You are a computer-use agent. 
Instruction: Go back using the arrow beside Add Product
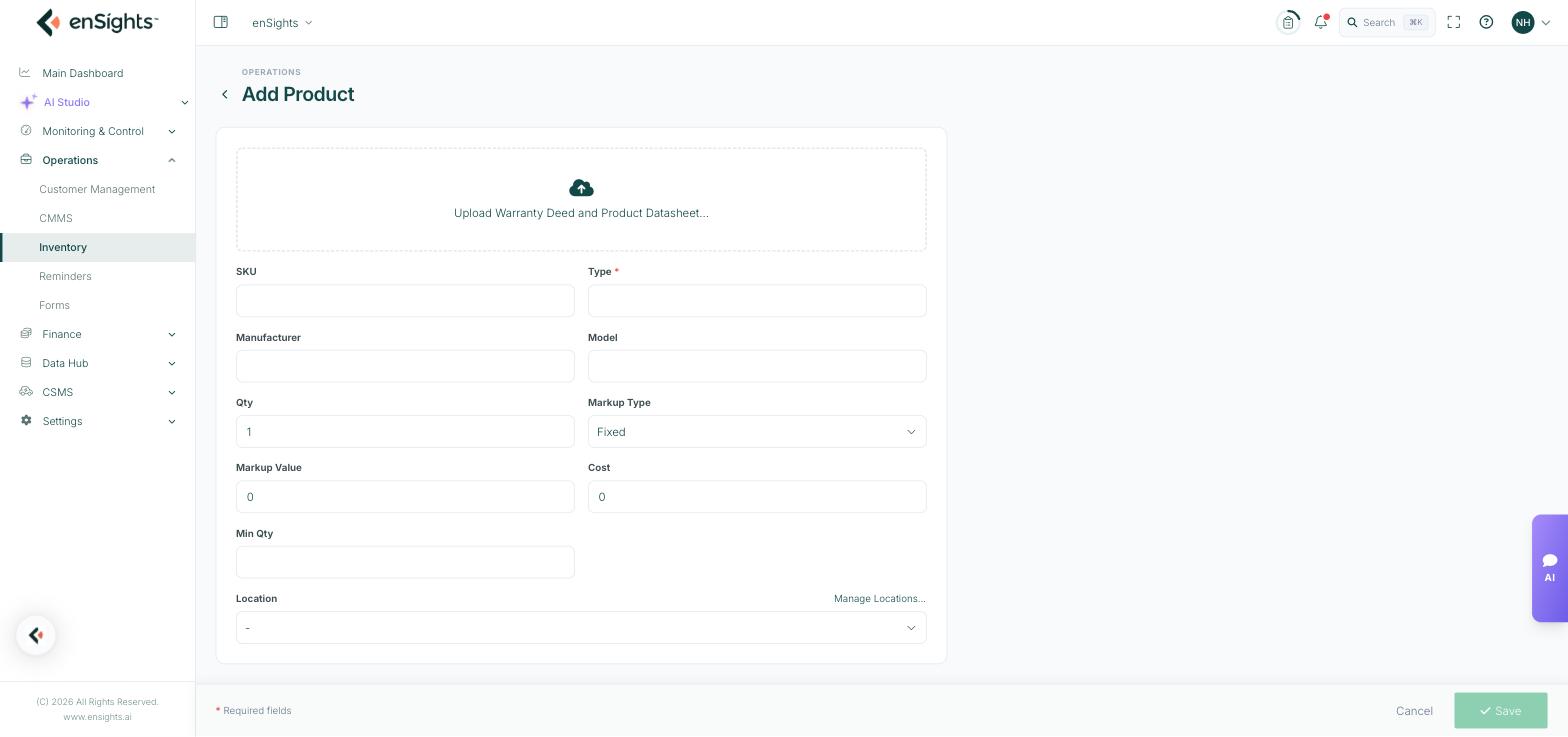click(x=225, y=94)
